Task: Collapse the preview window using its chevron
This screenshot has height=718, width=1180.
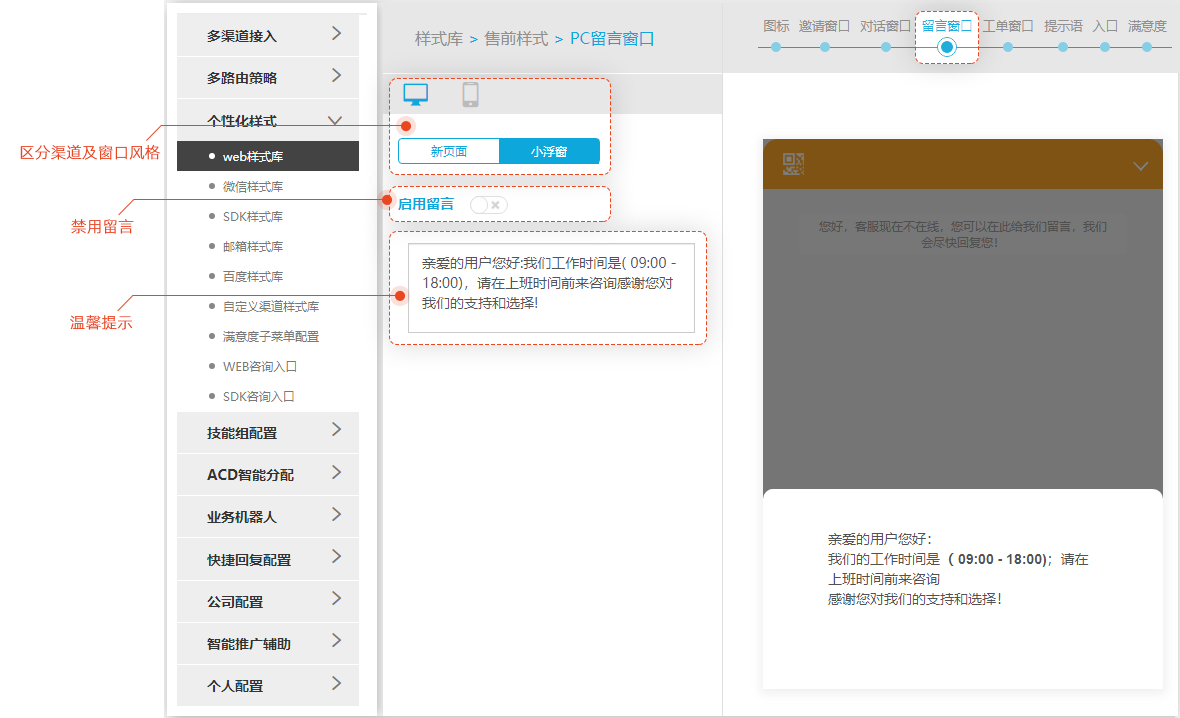Action: (1141, 166)
